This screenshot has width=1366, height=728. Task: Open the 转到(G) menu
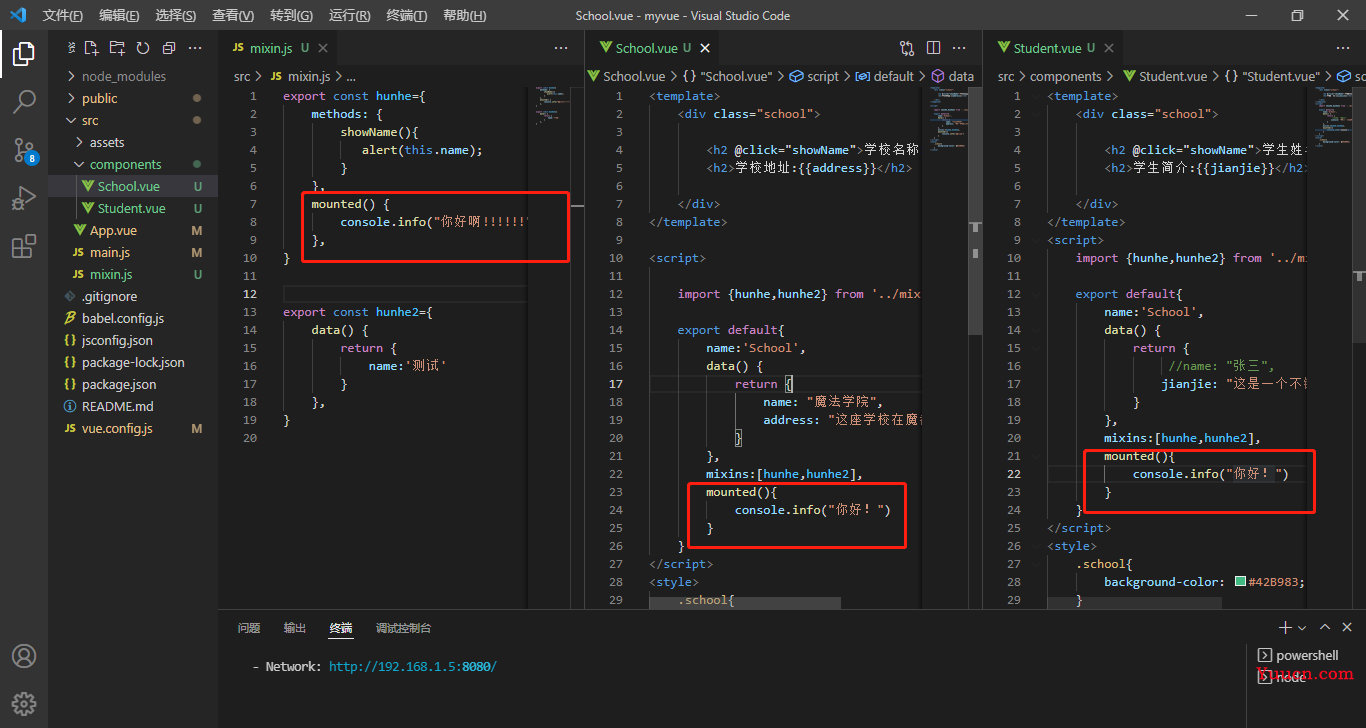(291, 15)
